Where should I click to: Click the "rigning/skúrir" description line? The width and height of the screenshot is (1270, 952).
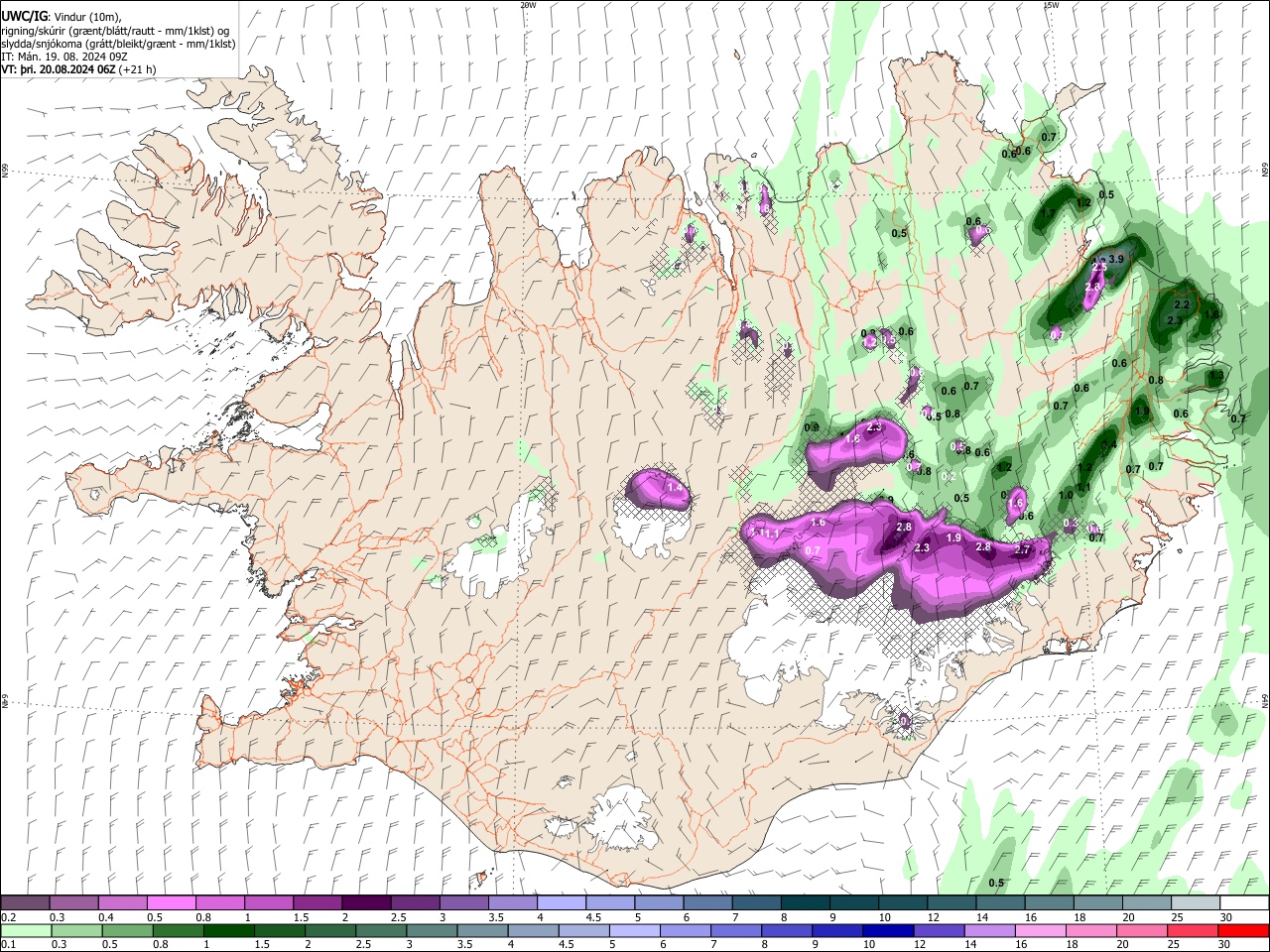point(115,30)
